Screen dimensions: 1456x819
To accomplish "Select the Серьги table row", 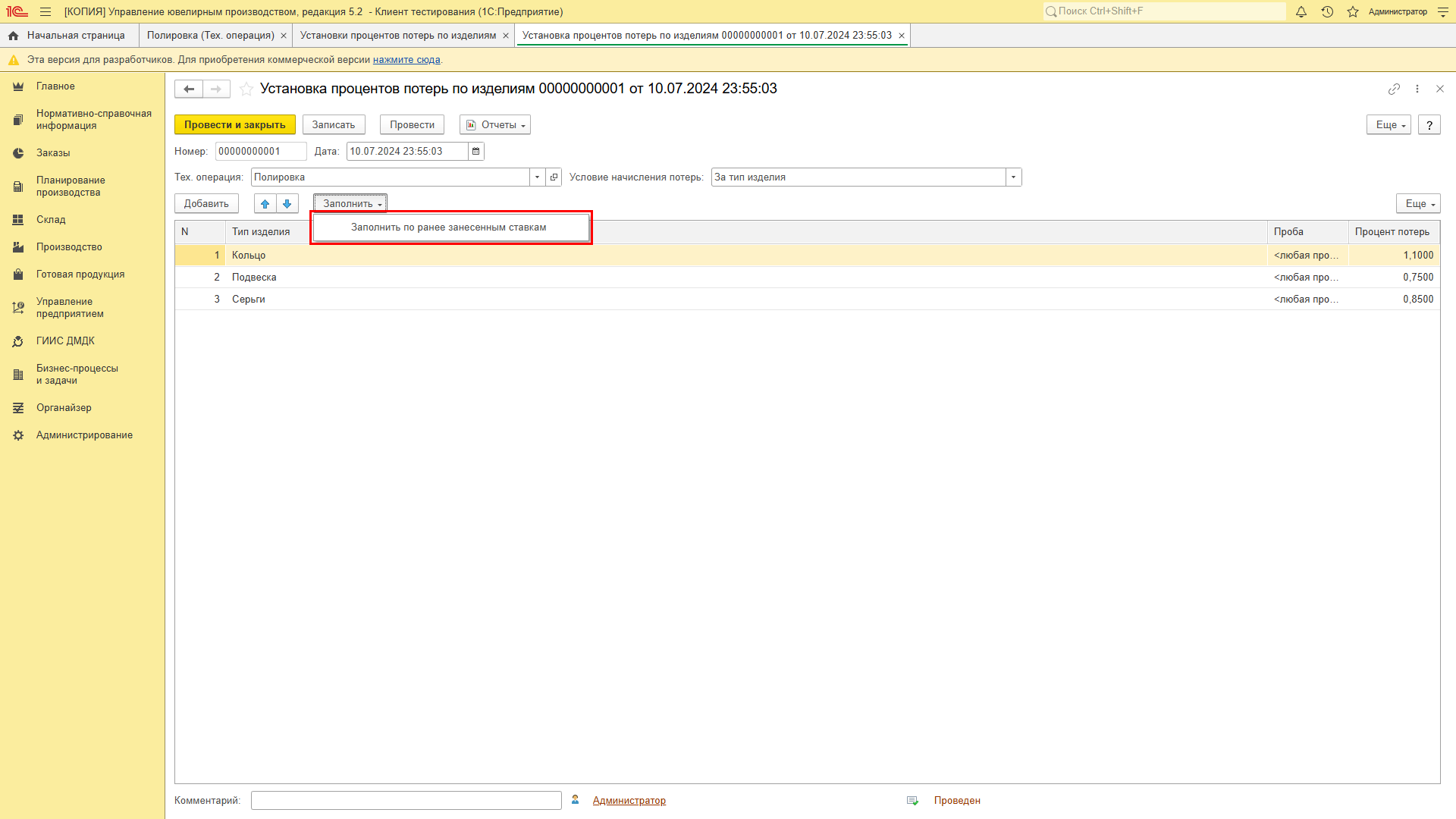I will (x=808, y=300).
